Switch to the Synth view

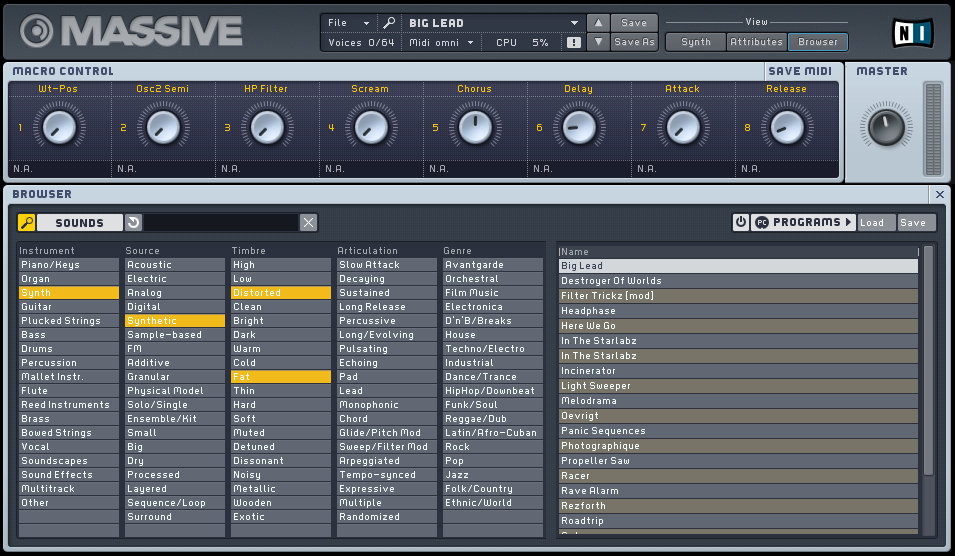coord(696,42)
